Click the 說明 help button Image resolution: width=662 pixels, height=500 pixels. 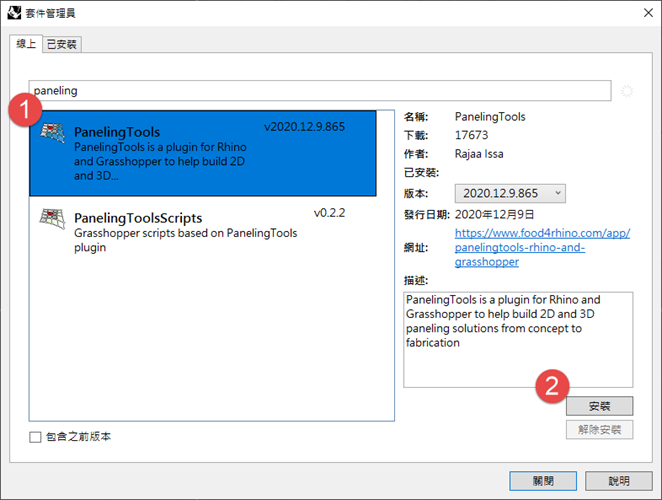pos(619,481)
